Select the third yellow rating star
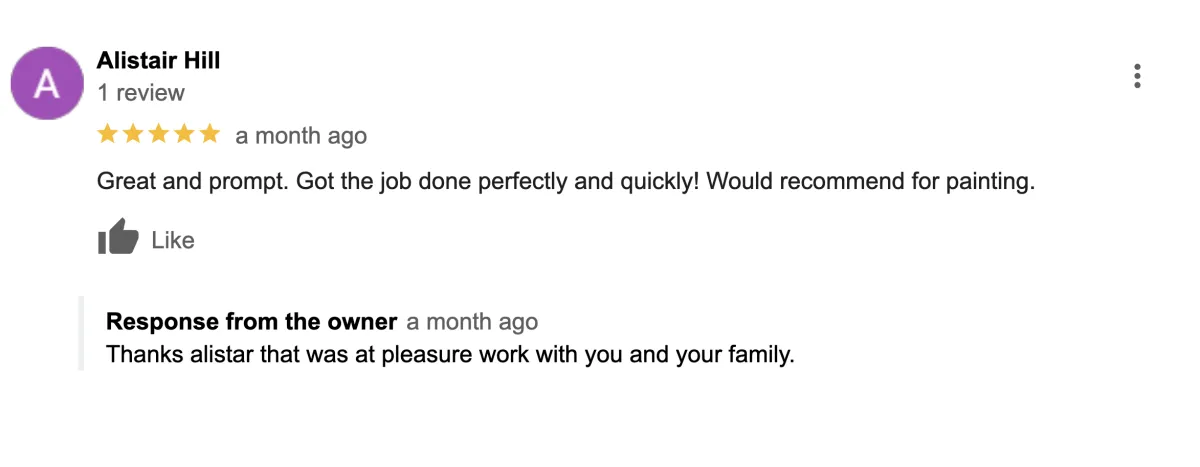This screenshot has width=1200, height=467. (x=158, y=134)
